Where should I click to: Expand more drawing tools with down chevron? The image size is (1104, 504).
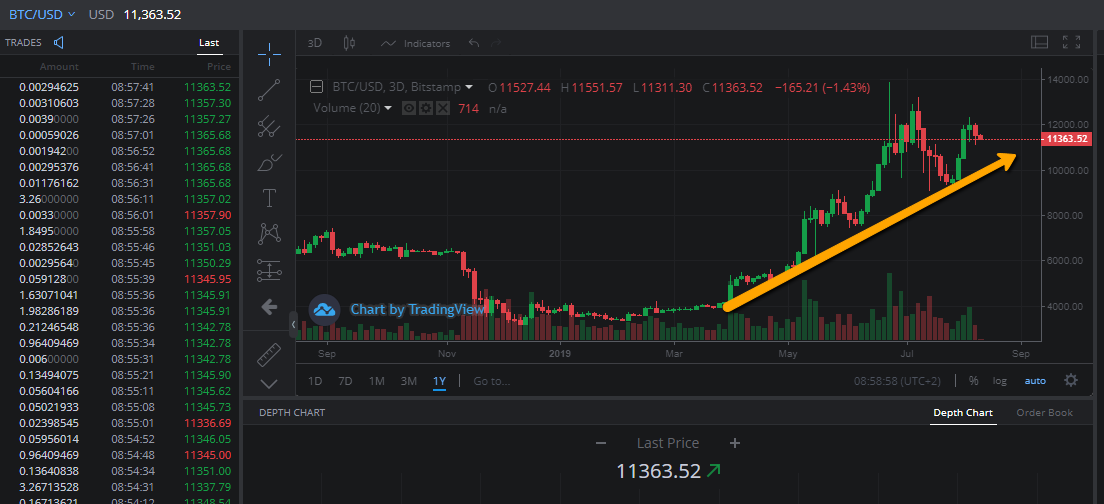pos(269,384)
